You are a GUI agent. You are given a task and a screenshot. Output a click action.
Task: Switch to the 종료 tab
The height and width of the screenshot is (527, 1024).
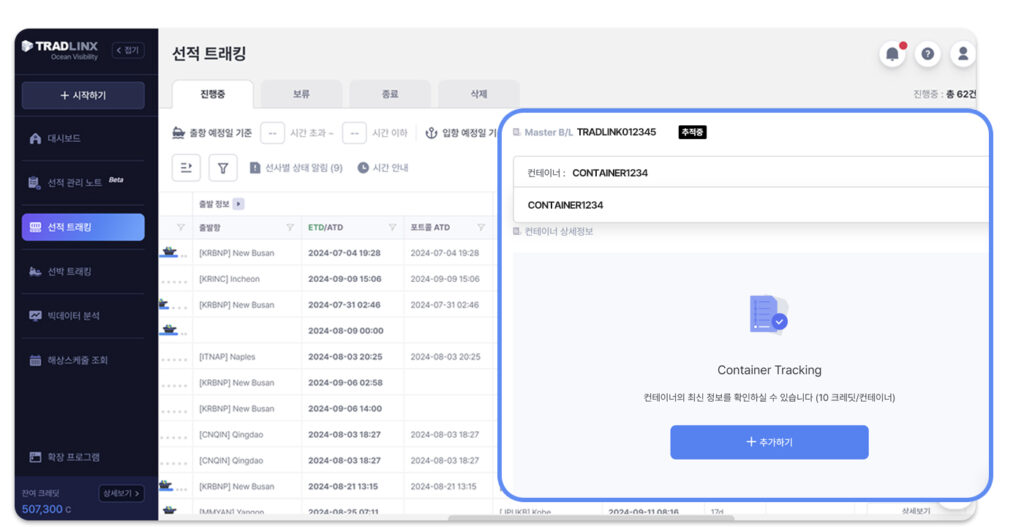coord(390,95)
